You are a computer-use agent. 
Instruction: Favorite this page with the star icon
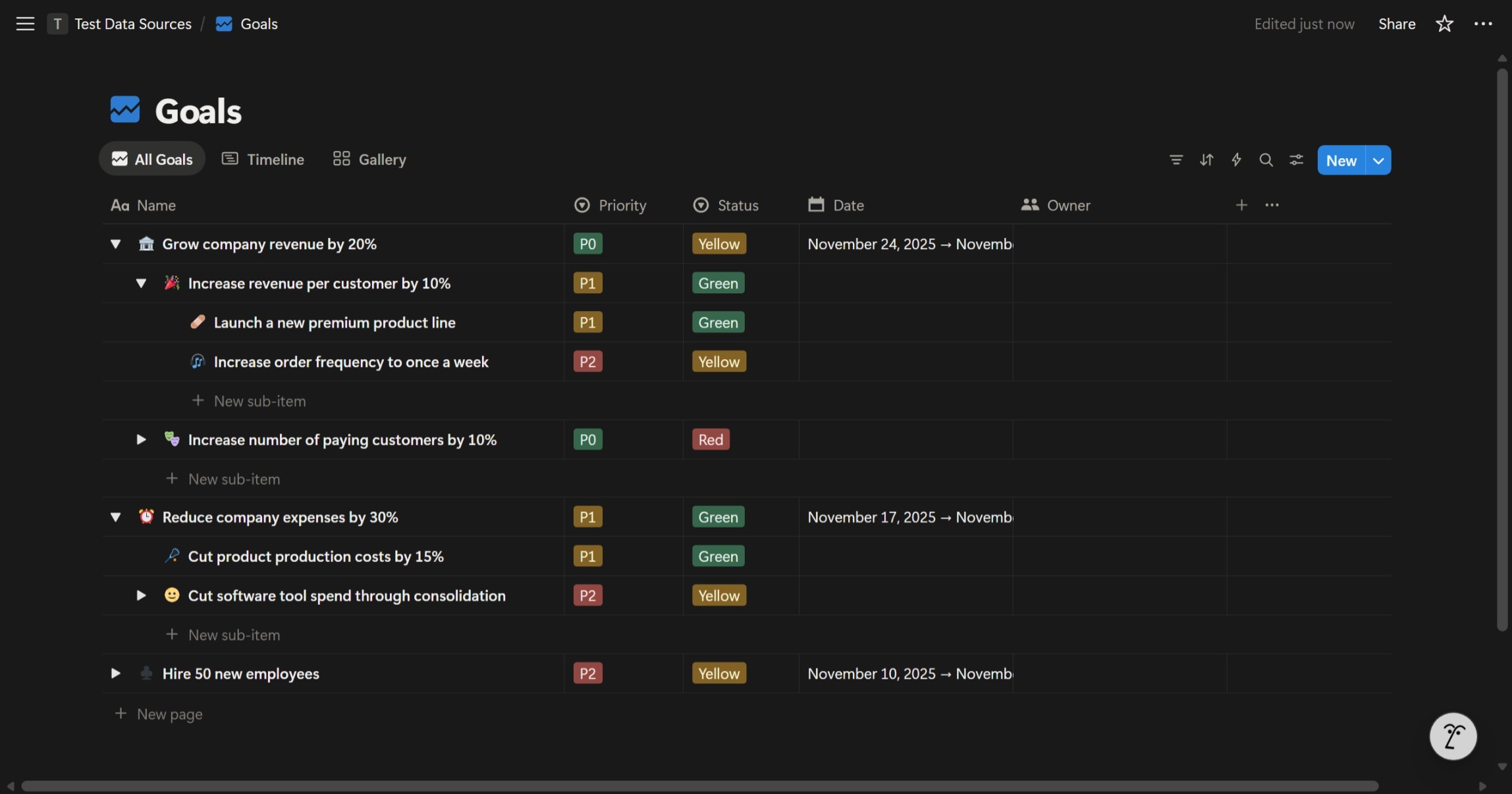click(1444, 24)
